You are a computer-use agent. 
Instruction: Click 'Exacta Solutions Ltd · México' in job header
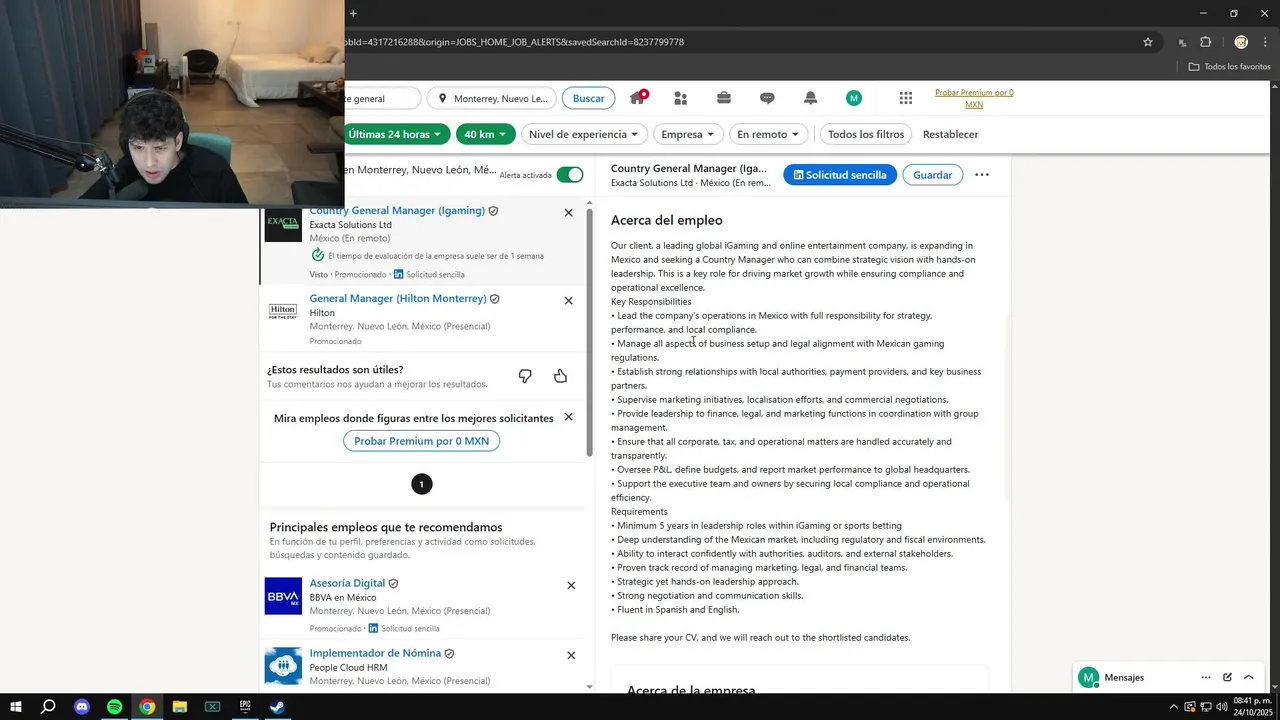[x=691, y=183]
